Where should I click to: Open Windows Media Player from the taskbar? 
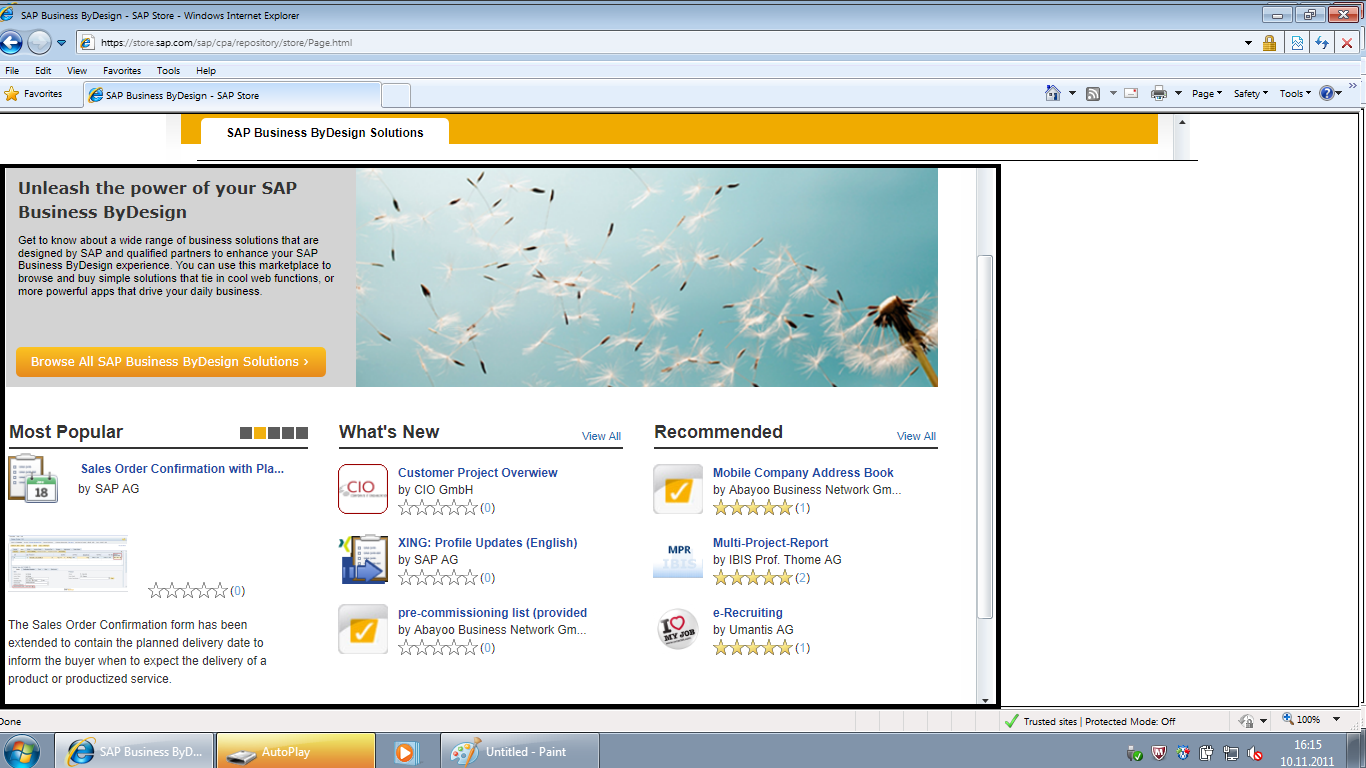point(405,751)
